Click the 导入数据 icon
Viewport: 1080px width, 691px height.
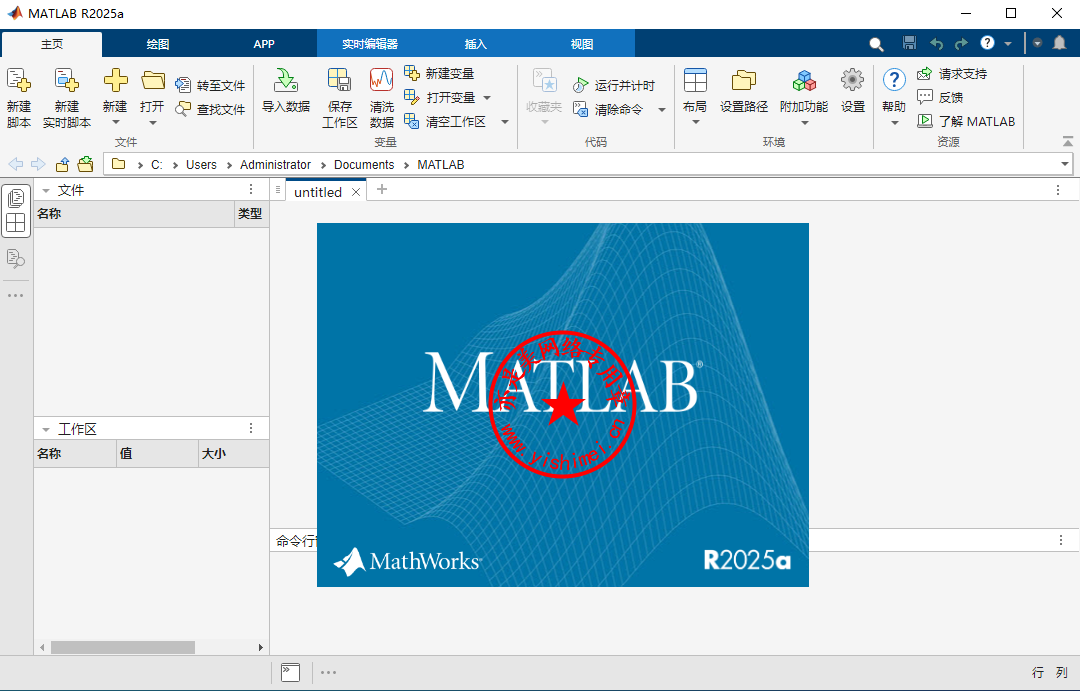tap(285, 81)
